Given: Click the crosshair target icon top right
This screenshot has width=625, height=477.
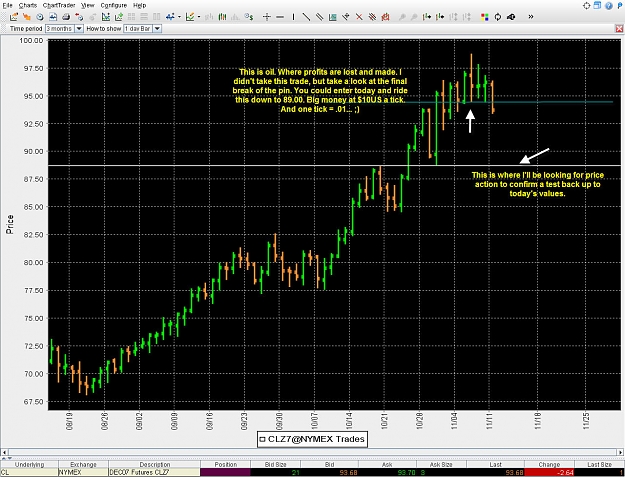Looking at the screenshot, I should pyautogui.click(x=586, y=6).
